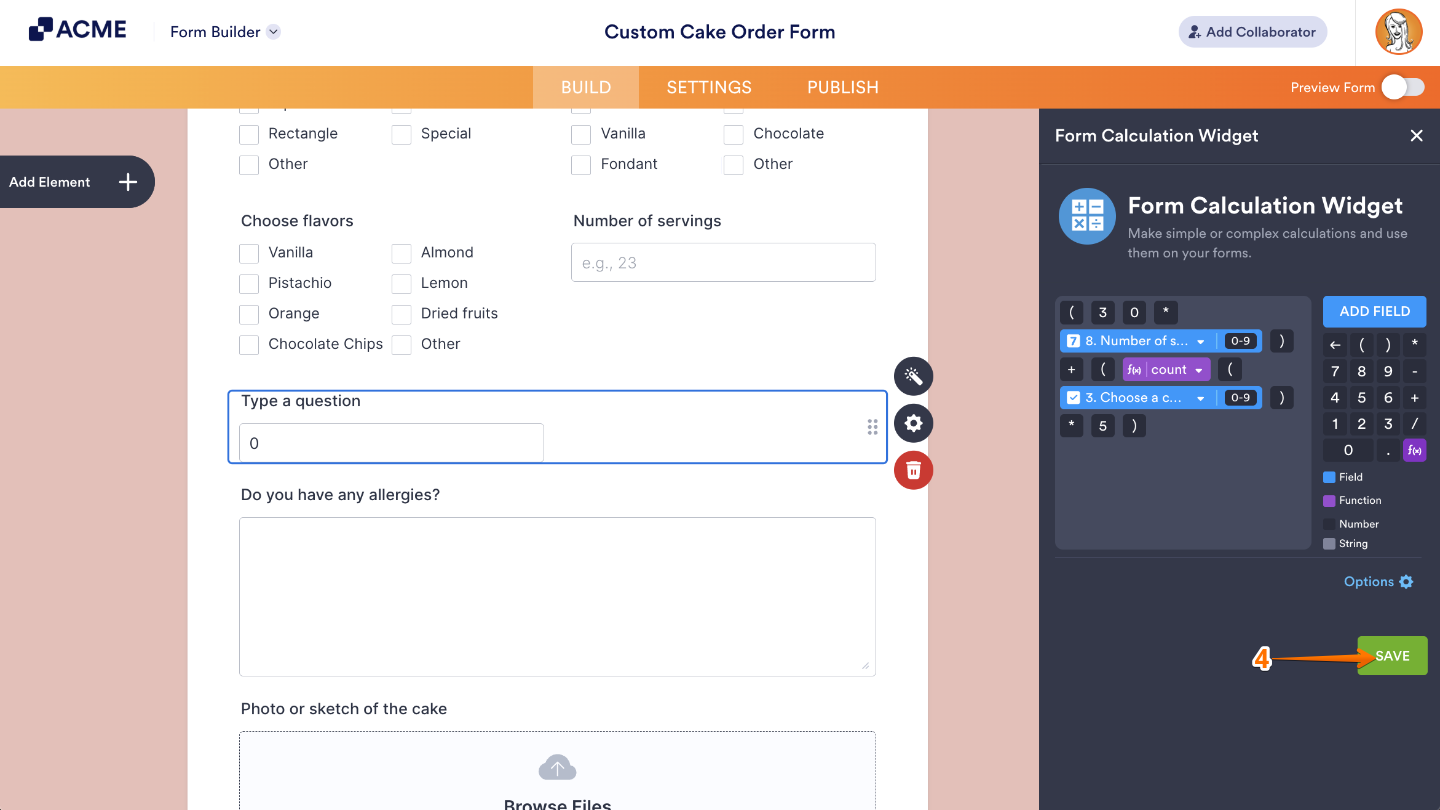Click the Number of servings input field
This screenshot has width=1440, height=810.
723,262
